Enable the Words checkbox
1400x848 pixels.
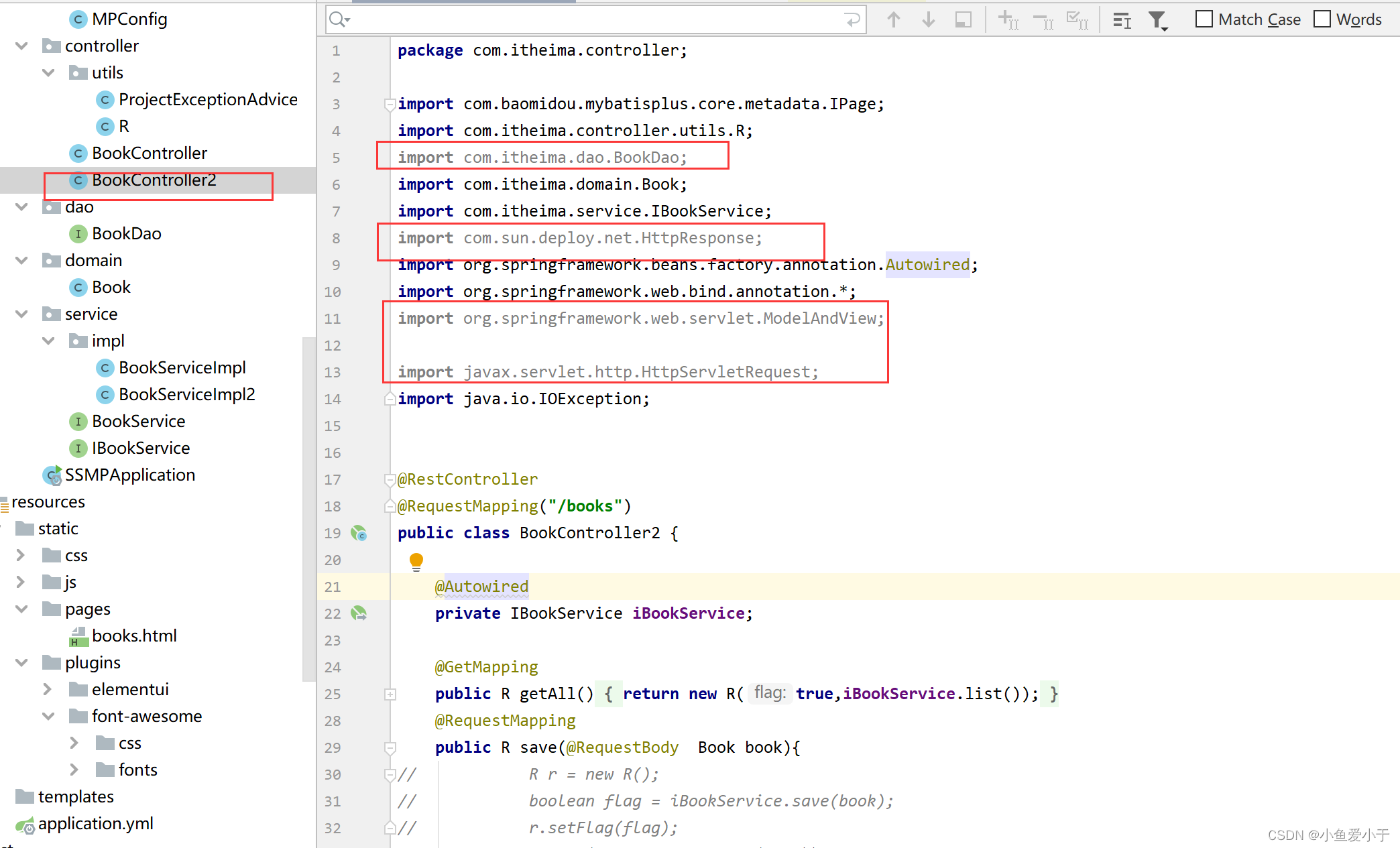click(1322, 19)
